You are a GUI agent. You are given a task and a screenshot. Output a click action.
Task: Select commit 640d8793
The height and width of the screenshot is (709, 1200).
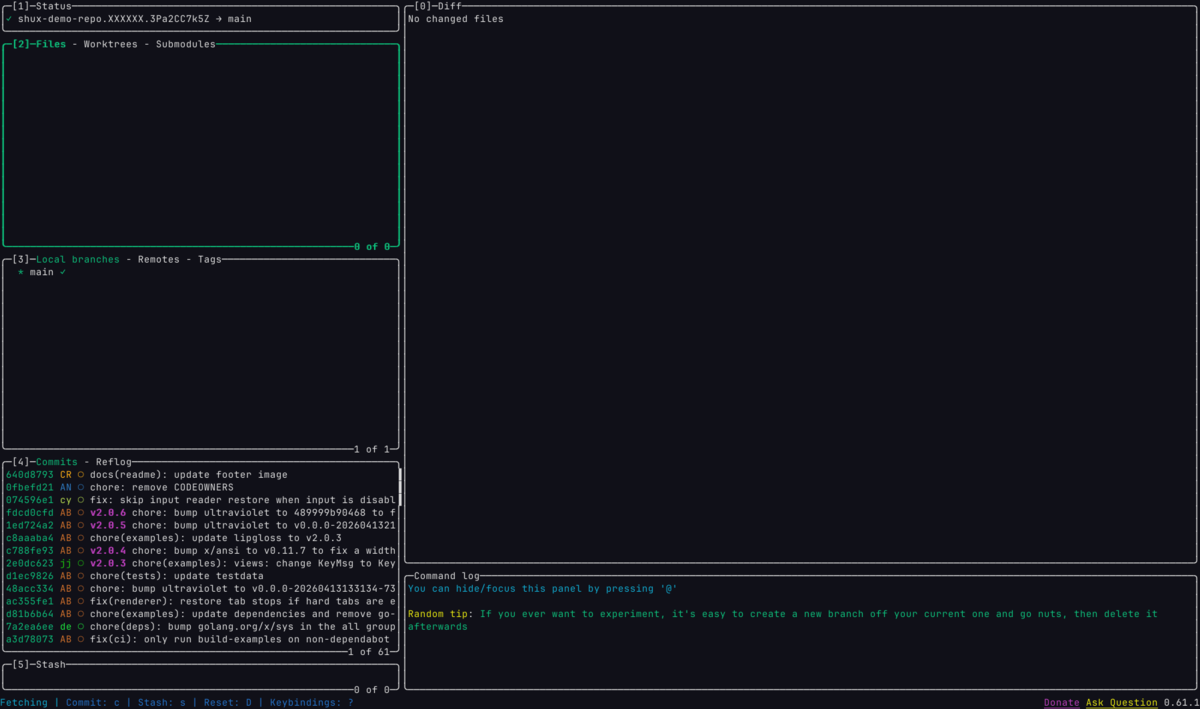click(200, 475)
